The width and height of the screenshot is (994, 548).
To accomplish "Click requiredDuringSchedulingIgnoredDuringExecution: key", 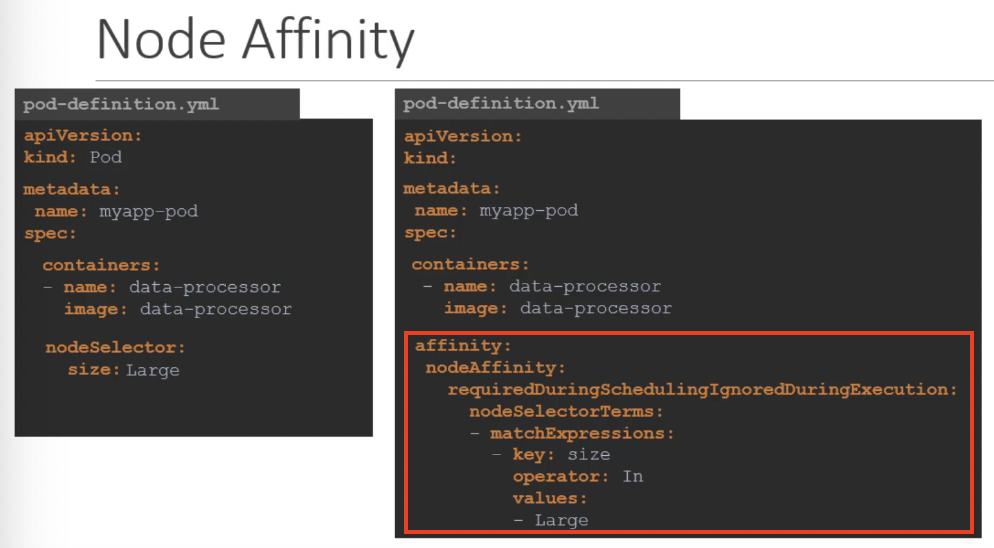I will pyautogui.click(x=702, y=389).
